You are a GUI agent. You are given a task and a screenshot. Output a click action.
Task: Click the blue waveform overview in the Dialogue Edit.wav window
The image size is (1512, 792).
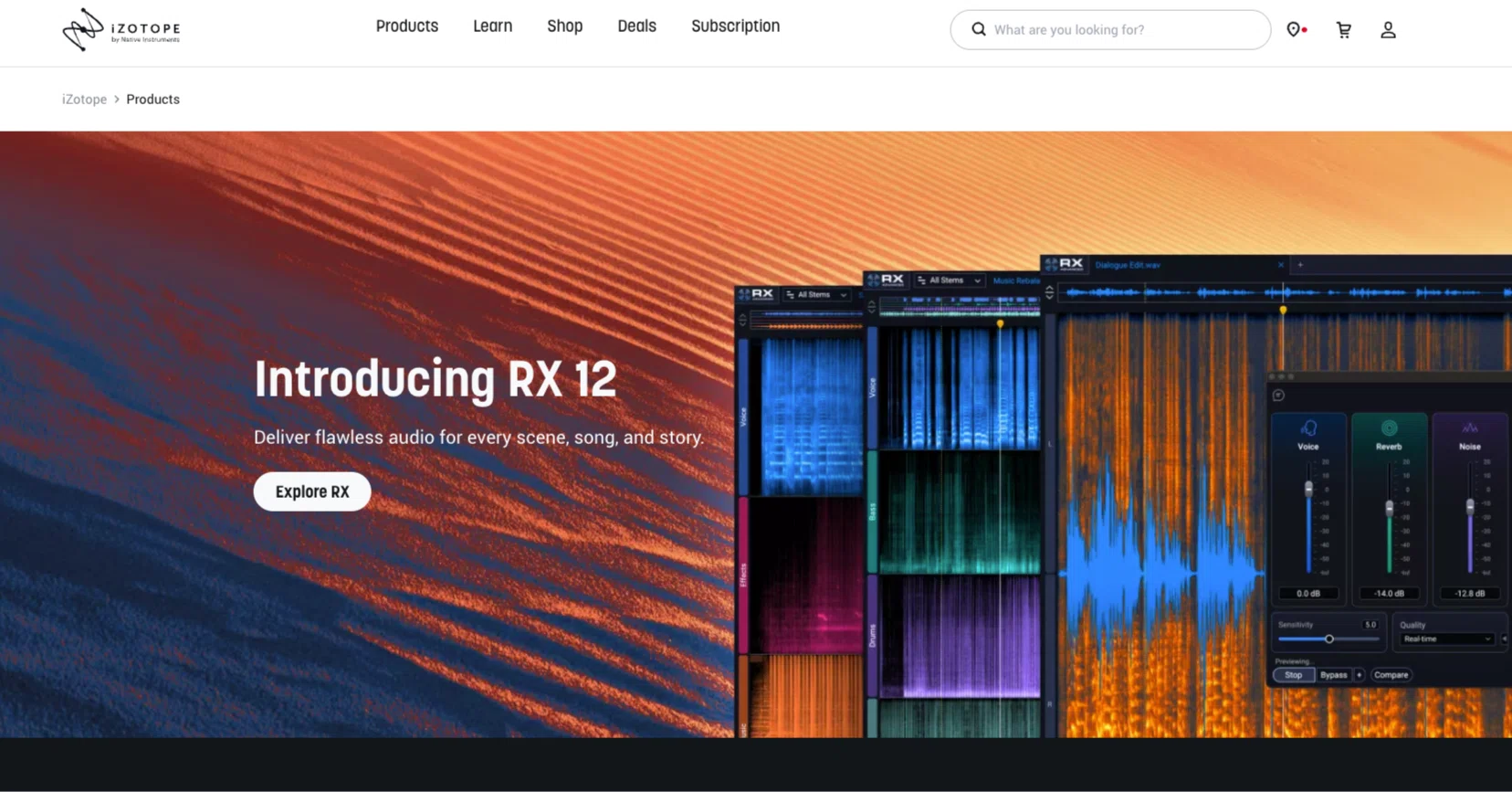point(1286,292)
